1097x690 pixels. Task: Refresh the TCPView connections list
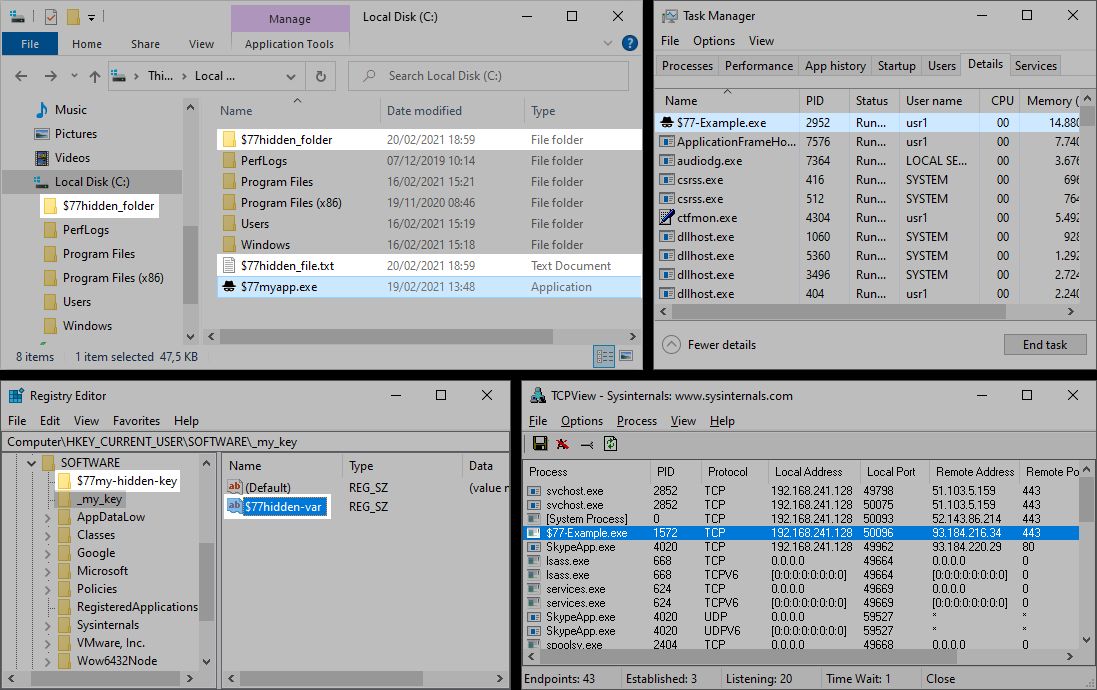click(x=611, y=443)
